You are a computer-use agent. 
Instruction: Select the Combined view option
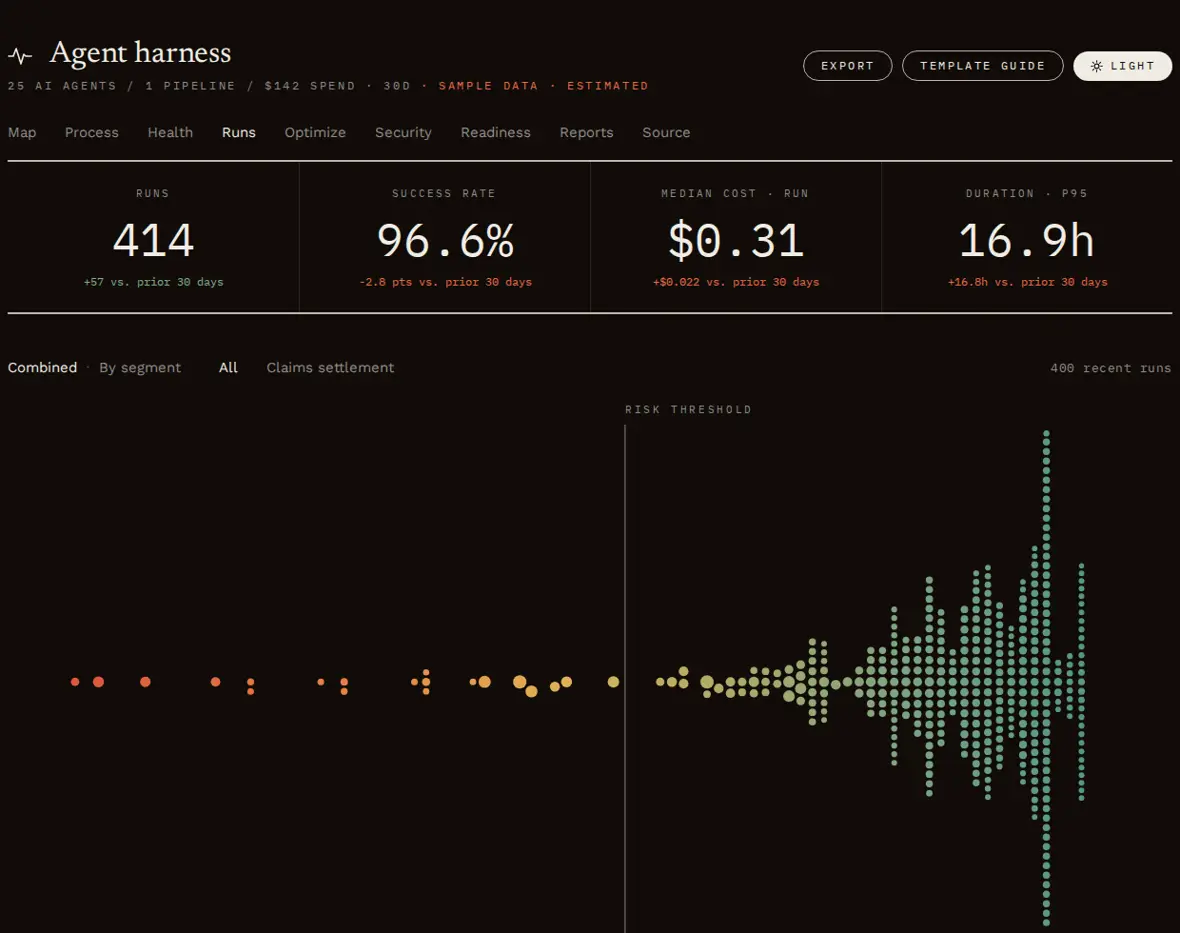tap(42, 367)
